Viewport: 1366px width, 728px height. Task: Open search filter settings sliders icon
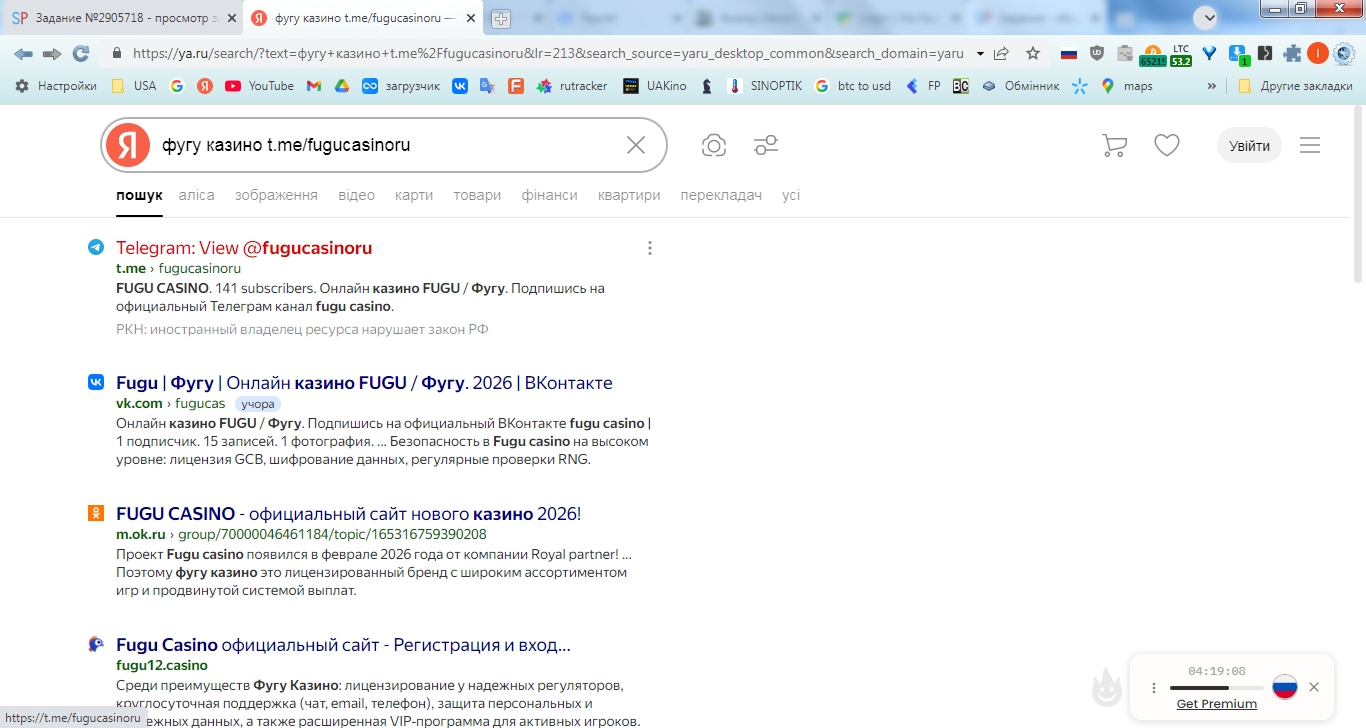click(x=766, y=146)
